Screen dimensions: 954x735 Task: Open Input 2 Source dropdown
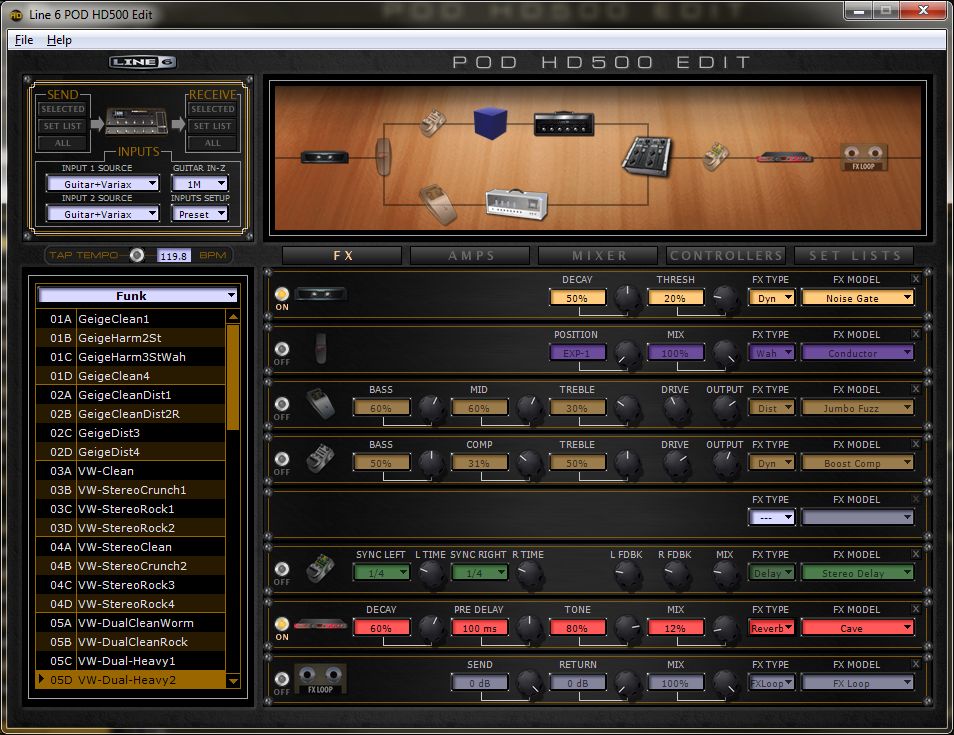103,214
